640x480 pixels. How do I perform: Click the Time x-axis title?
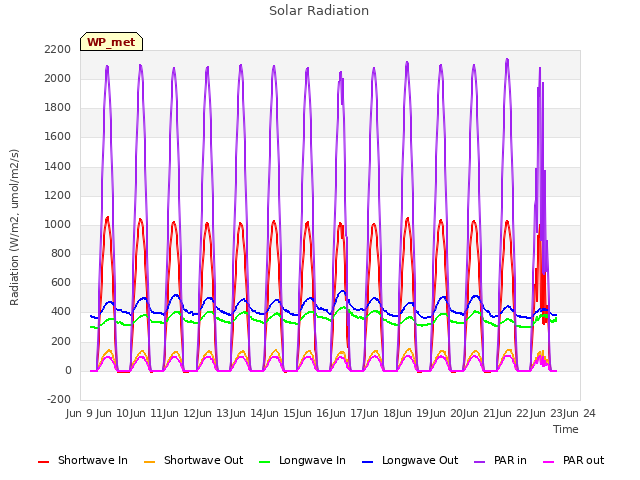pyautogui.click(x=566, y=429)
